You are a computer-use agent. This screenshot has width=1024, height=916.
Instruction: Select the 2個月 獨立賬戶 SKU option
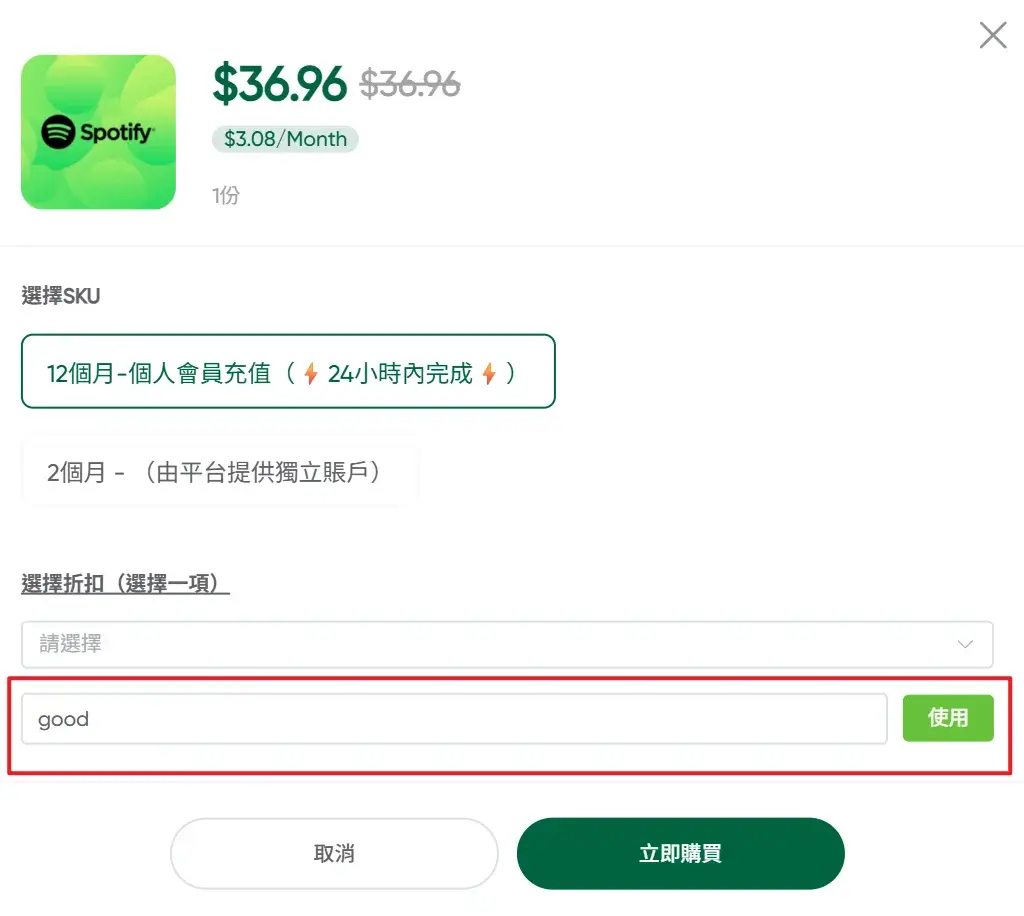pyautogui.click(x=219, y=472)
